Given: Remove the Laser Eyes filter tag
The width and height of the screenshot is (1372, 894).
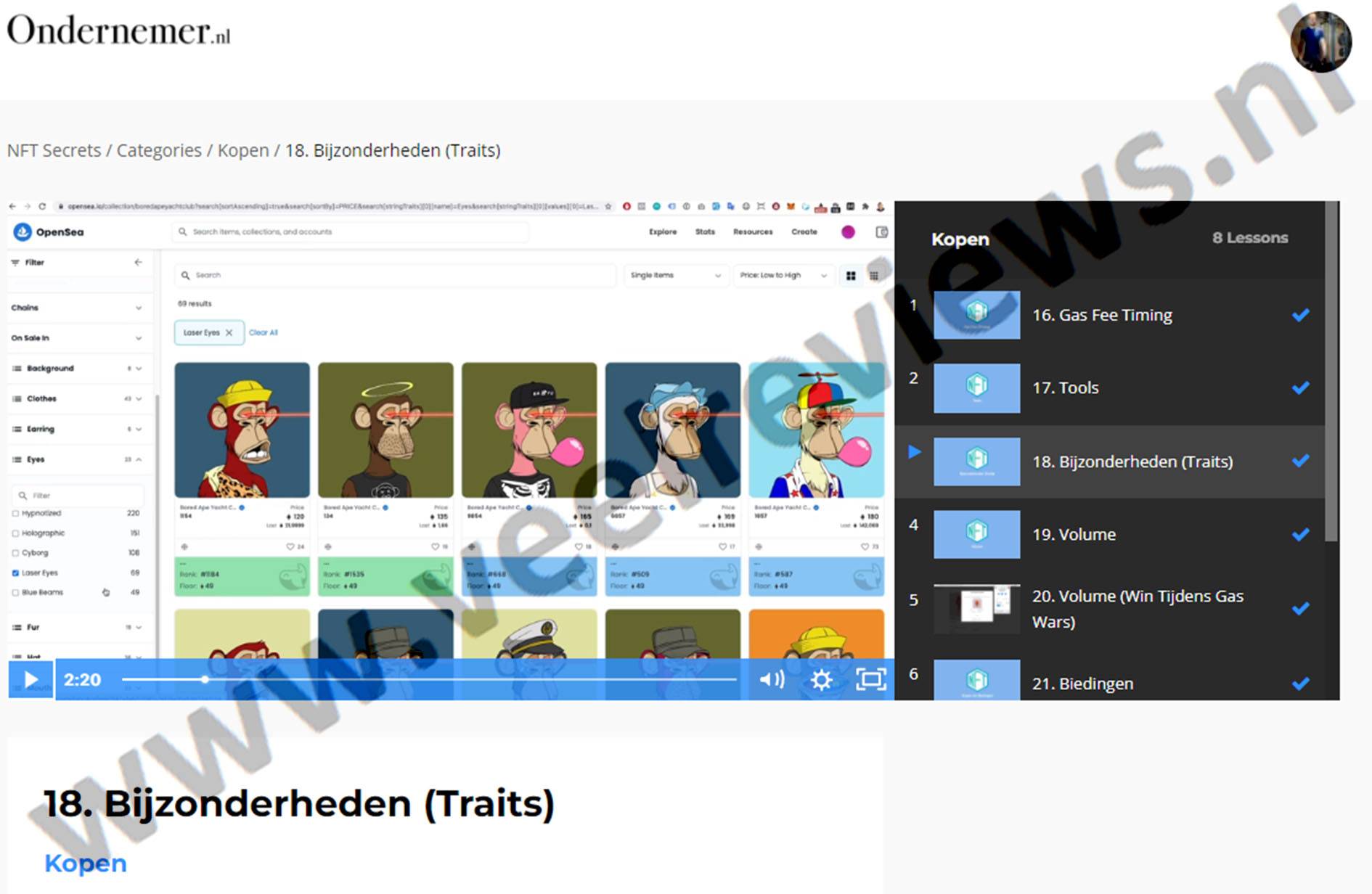Looking at the screenshot, I should 229,332.
